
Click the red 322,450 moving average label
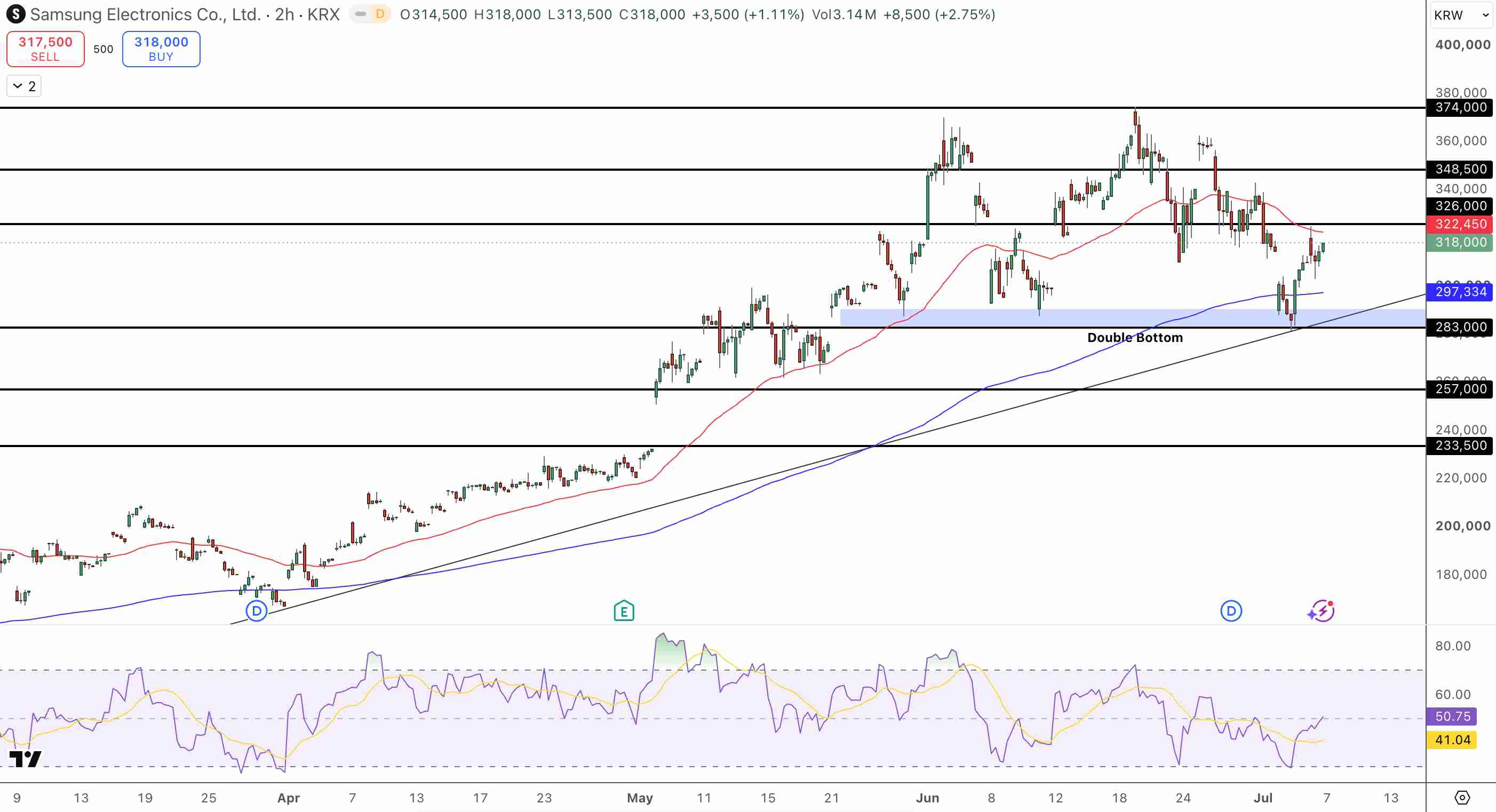[x=1460, y=224]
